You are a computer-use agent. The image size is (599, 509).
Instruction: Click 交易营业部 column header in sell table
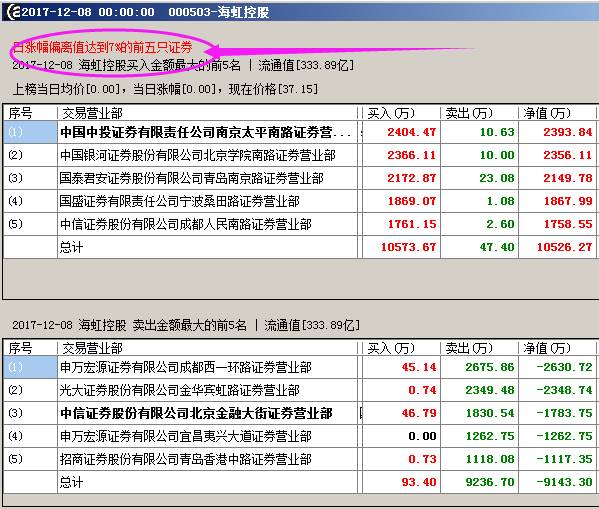tap(92, 348)
